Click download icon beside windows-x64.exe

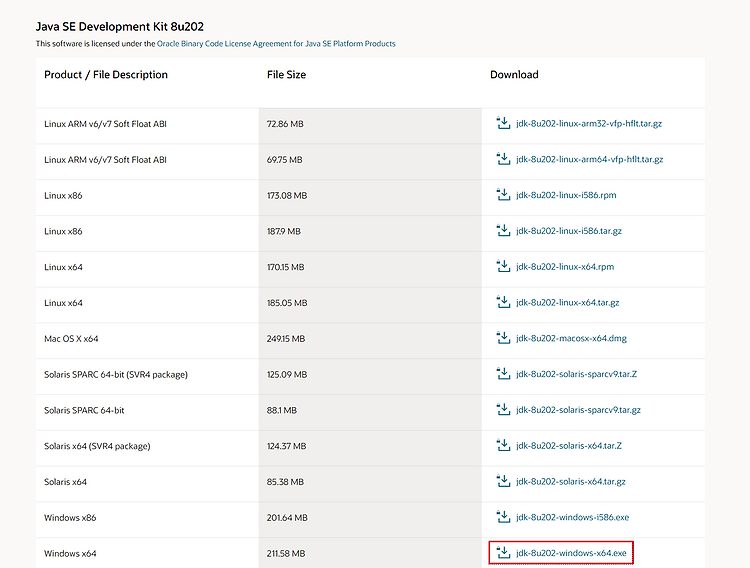(503, 553)
